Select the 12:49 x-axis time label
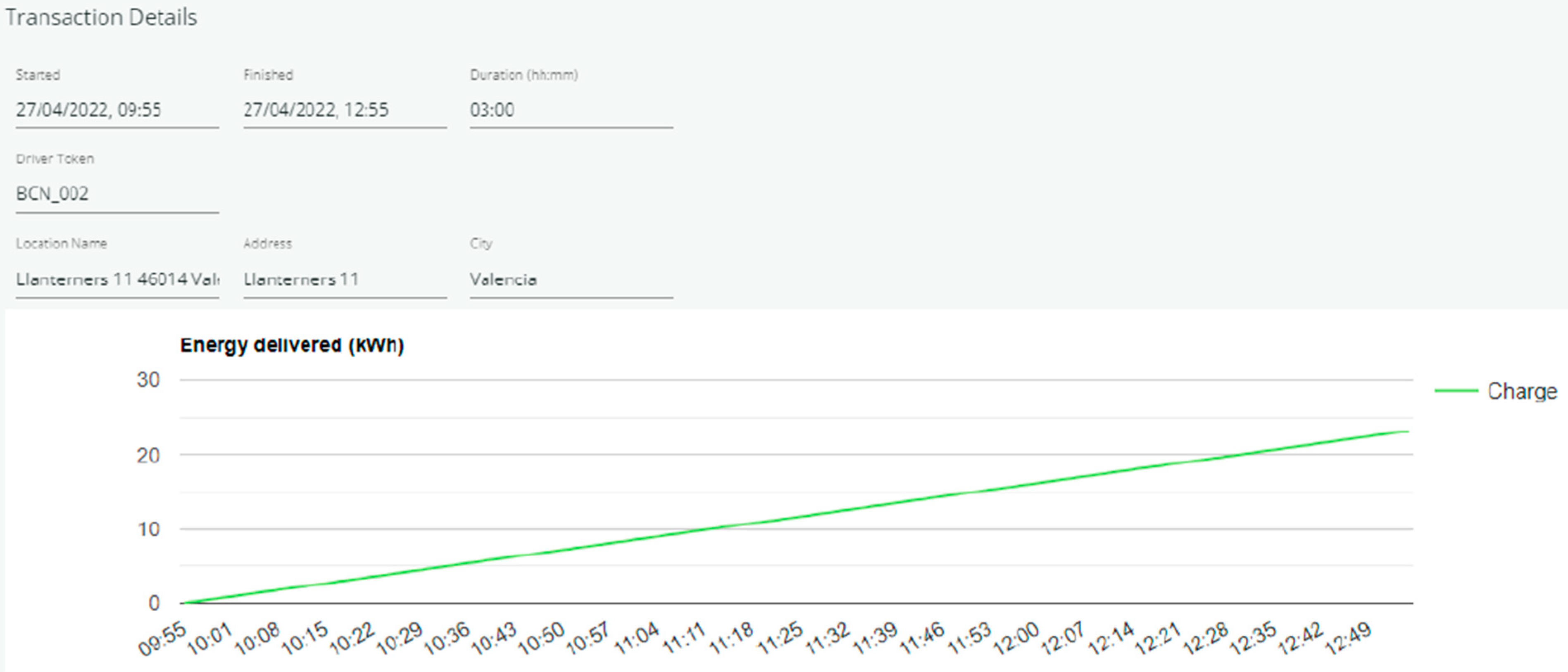 [1348, 639]
